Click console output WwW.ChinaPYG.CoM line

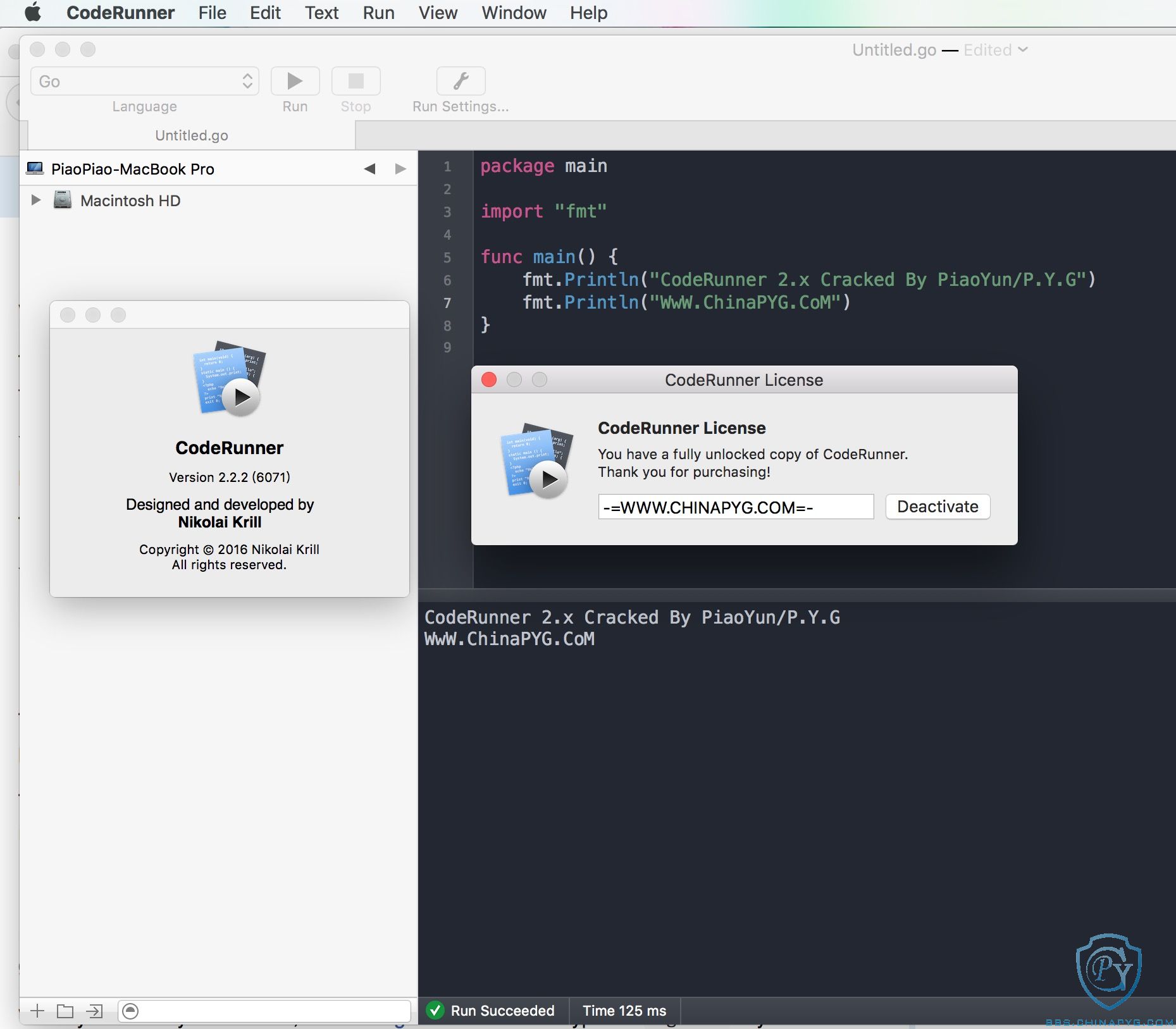coord(509,639)
